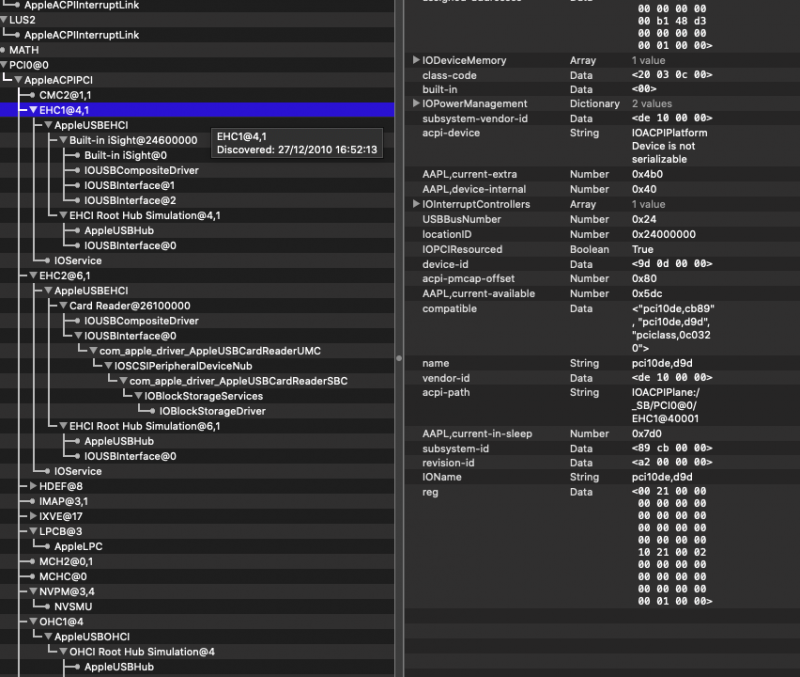Viewport: 800px width, 677px height.
Task: Collapse the selected EHC1@4,1 node
Action: (x=19, y=110)
